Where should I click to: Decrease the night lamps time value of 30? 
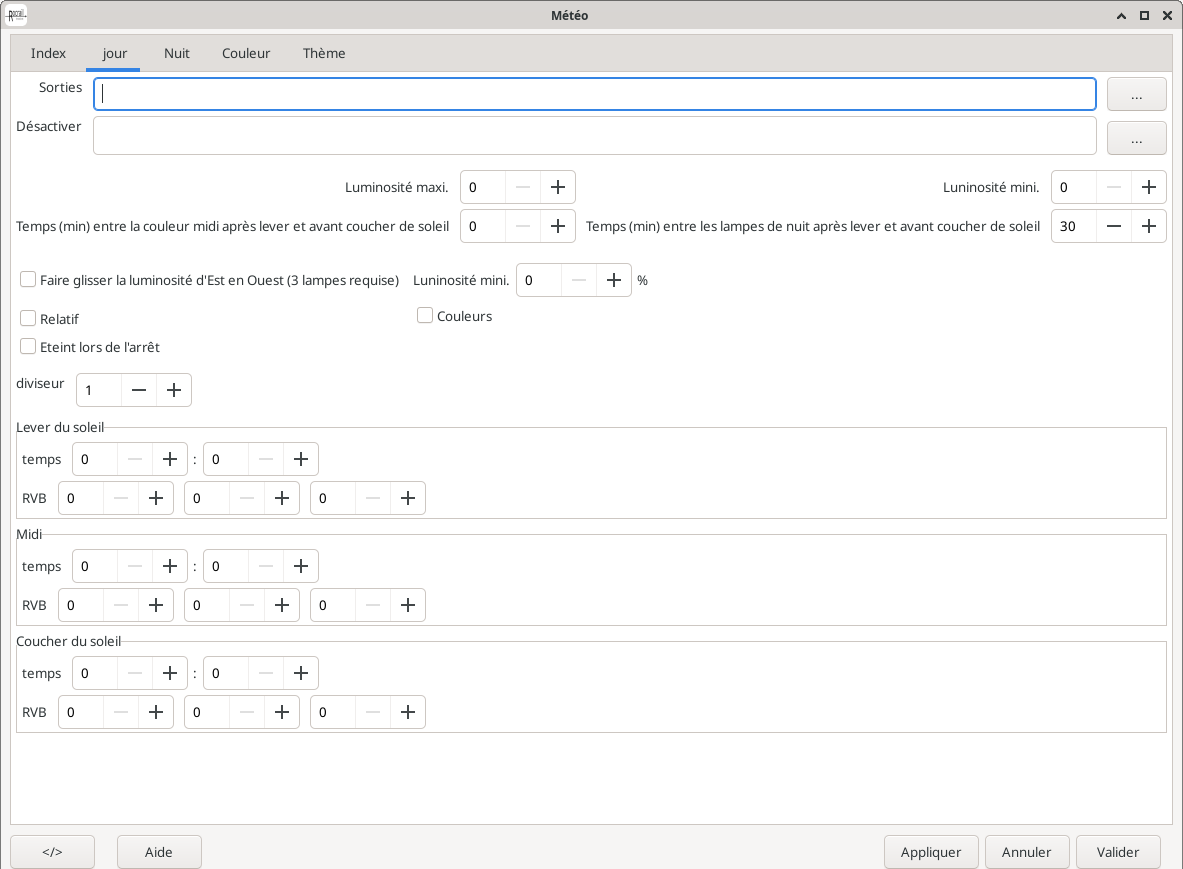click(x=1114, y=226)
